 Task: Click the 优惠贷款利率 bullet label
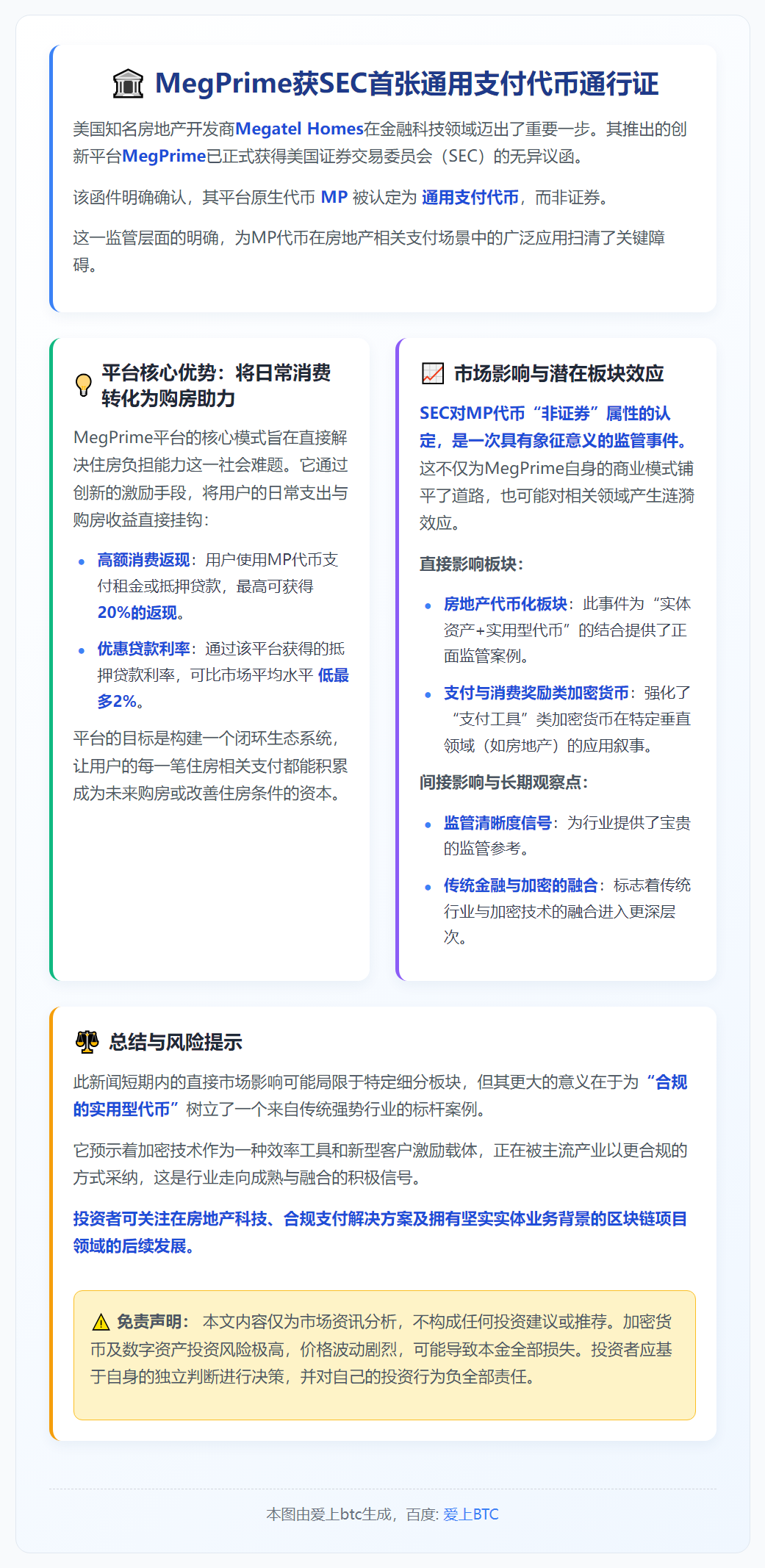coord(143,649)
